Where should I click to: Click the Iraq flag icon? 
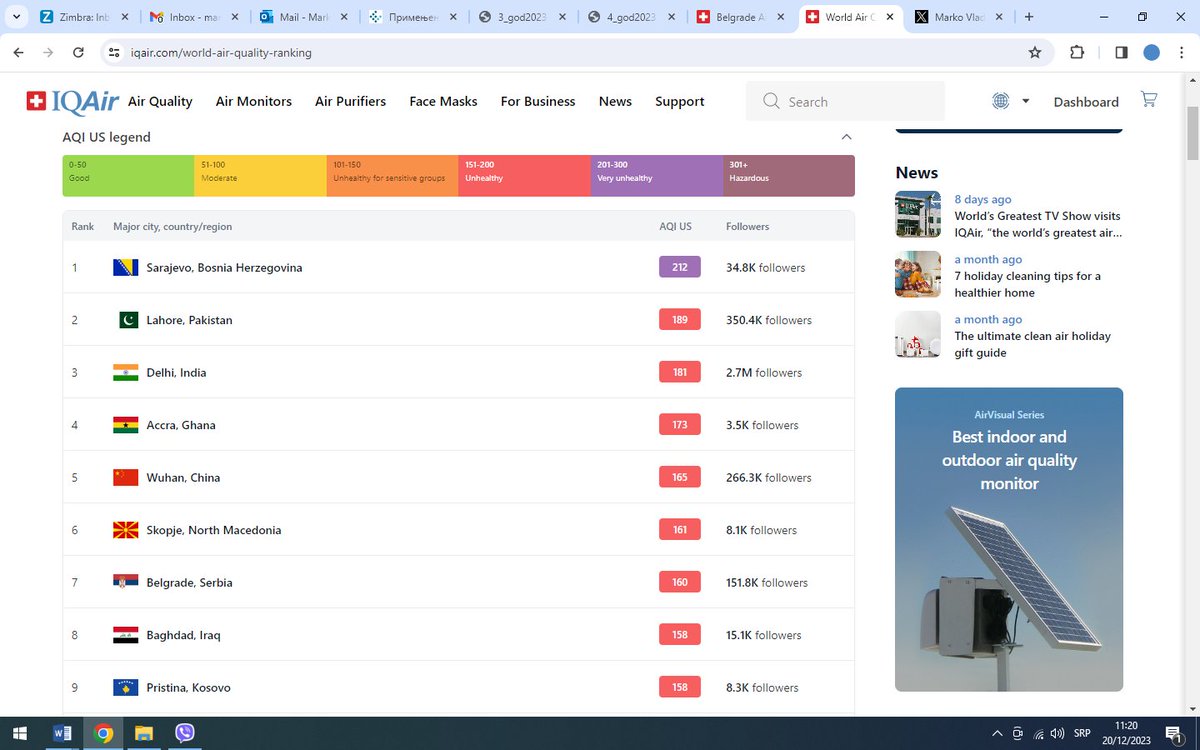(x=126, y=635)
